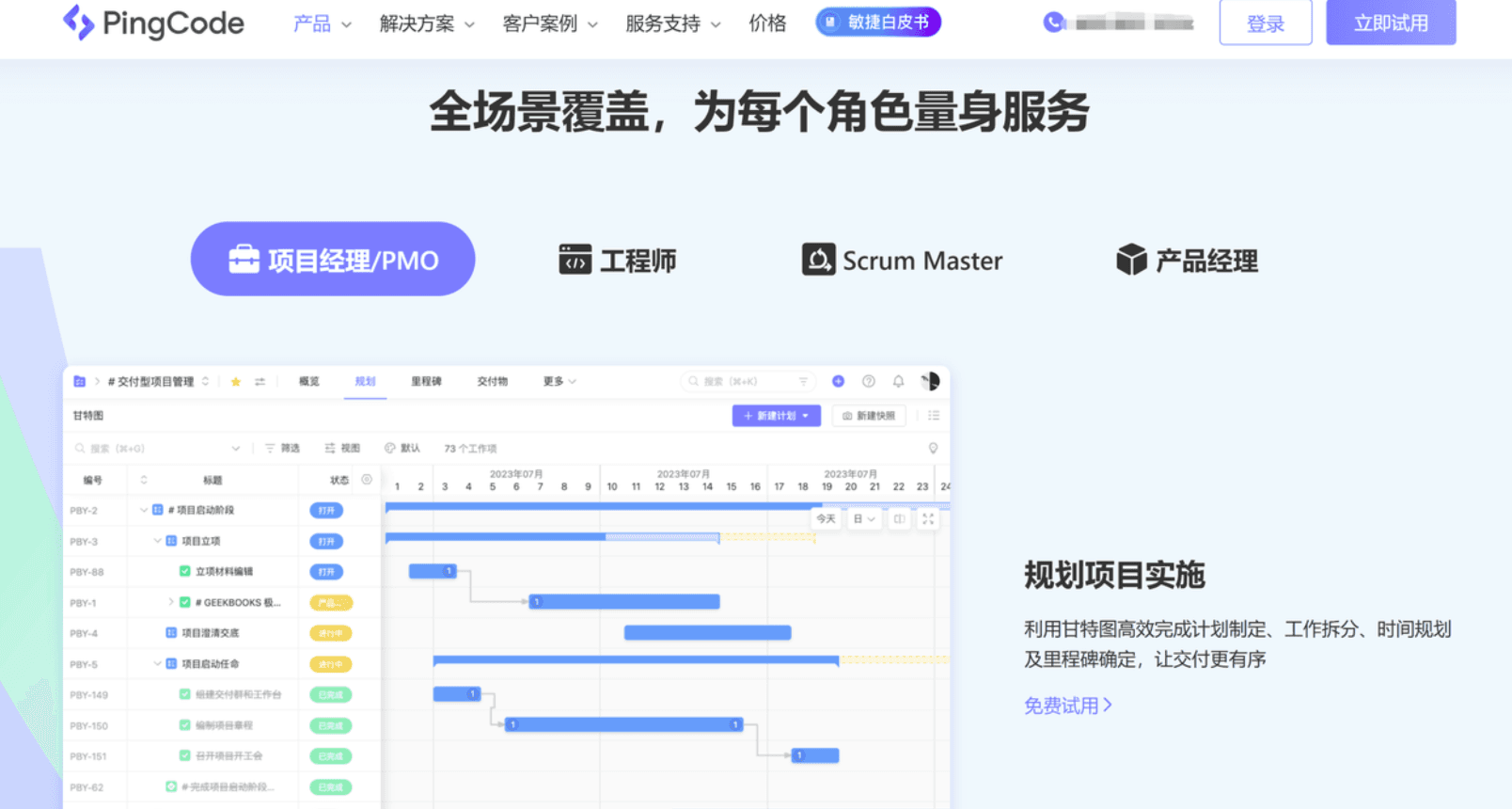Viewport: 1512px width, 809px height.
Task: Star the 交付型项目管理 project
Action: 235,381
